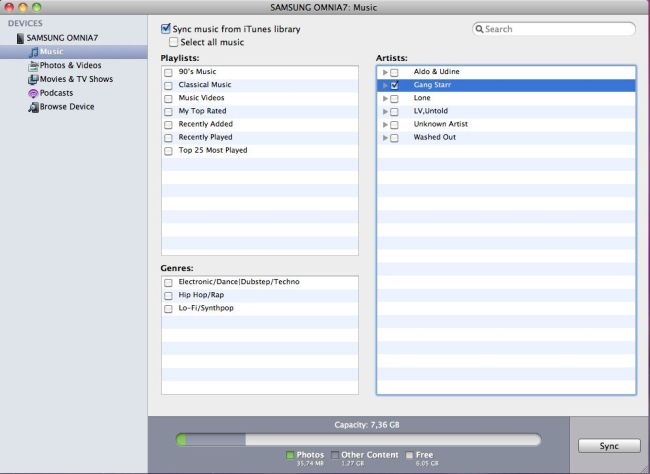Click the Browse Device icon
650x474 pixels.
[x=33, y=107]
